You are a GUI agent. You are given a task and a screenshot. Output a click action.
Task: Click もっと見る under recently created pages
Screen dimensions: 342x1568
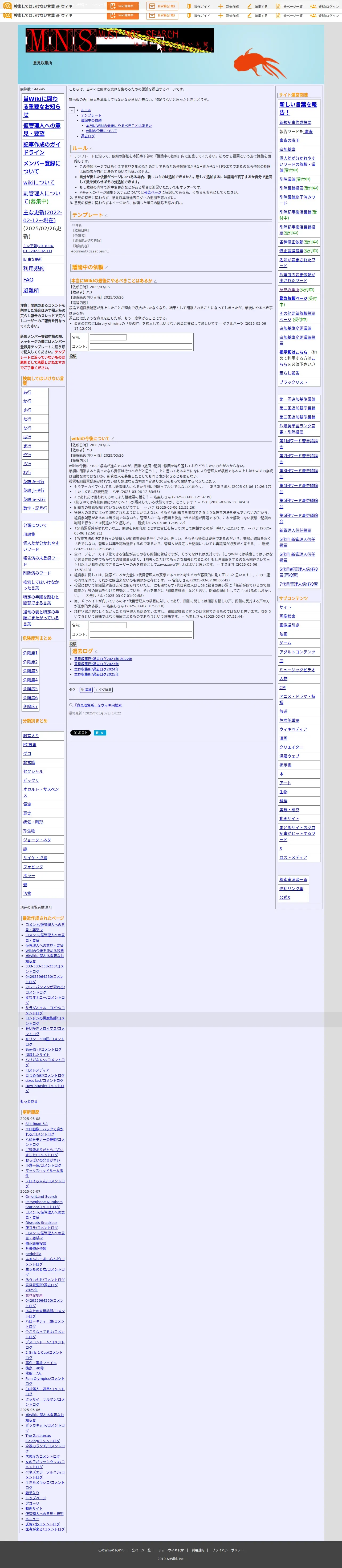[x=28, y=1101]
